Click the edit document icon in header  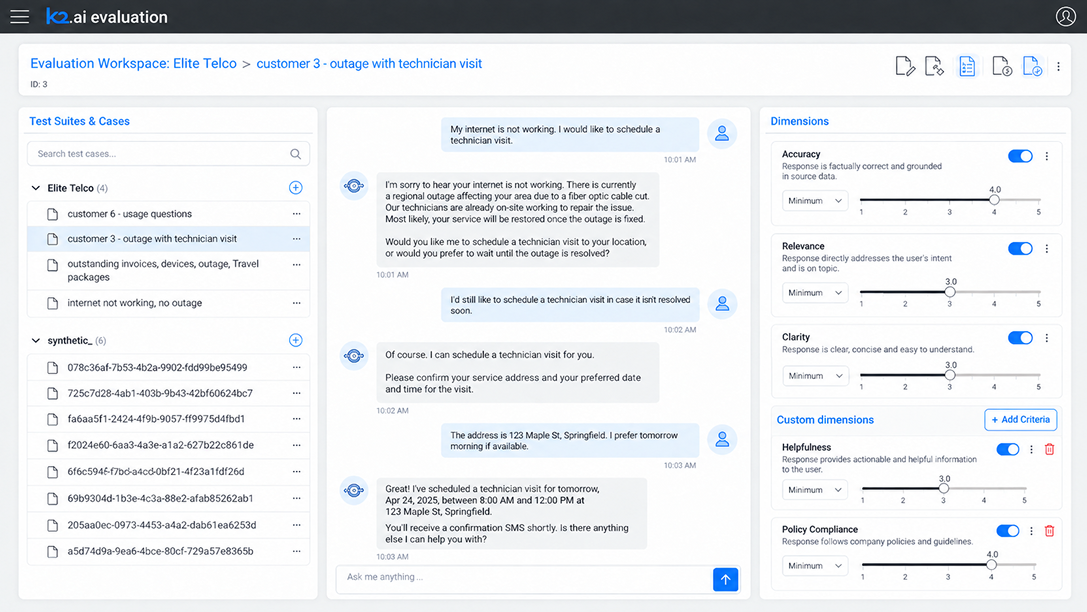[905, 67]
